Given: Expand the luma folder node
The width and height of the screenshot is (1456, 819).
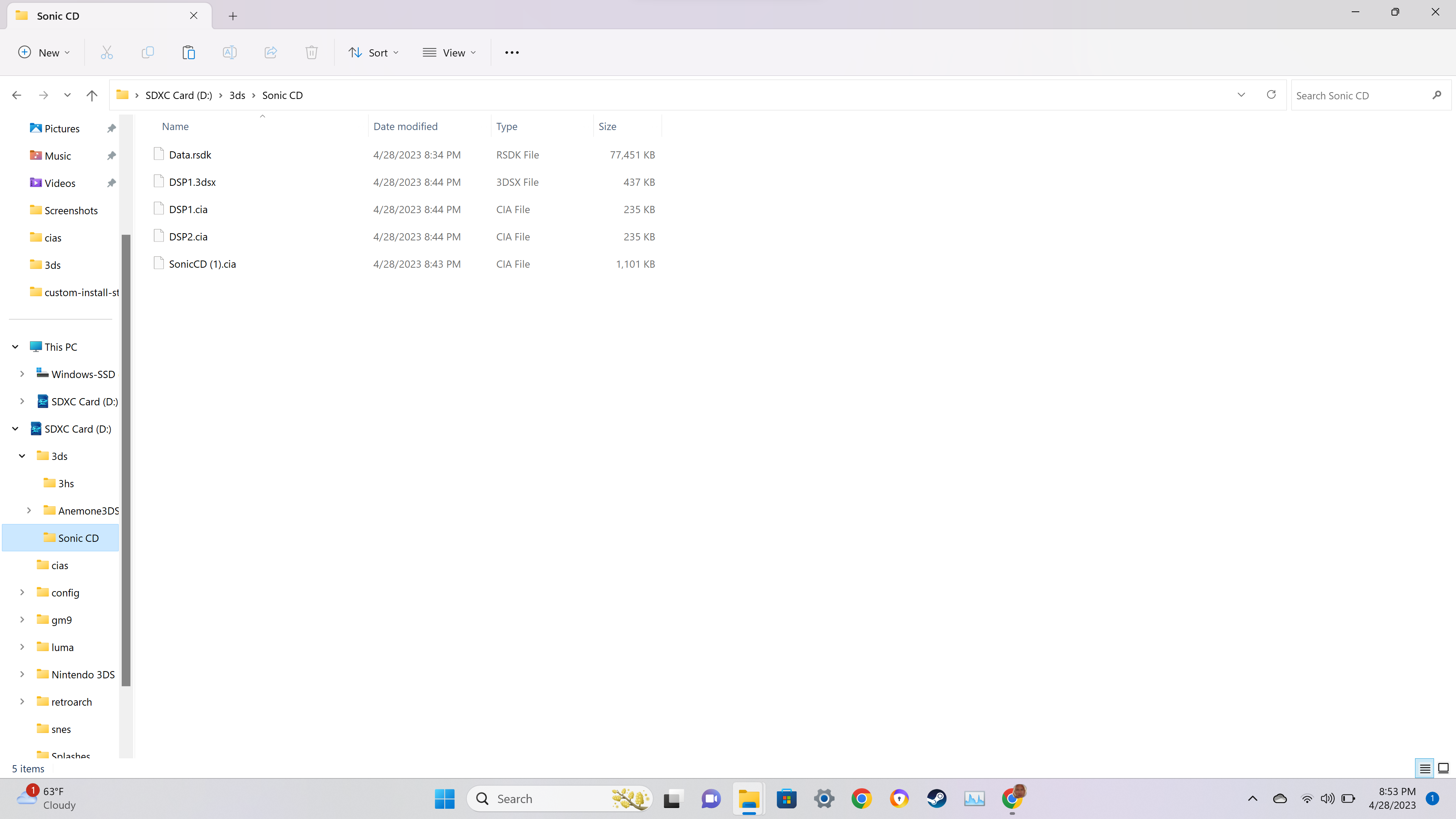Looking at the screenshot, I should (x=22, y=647).
